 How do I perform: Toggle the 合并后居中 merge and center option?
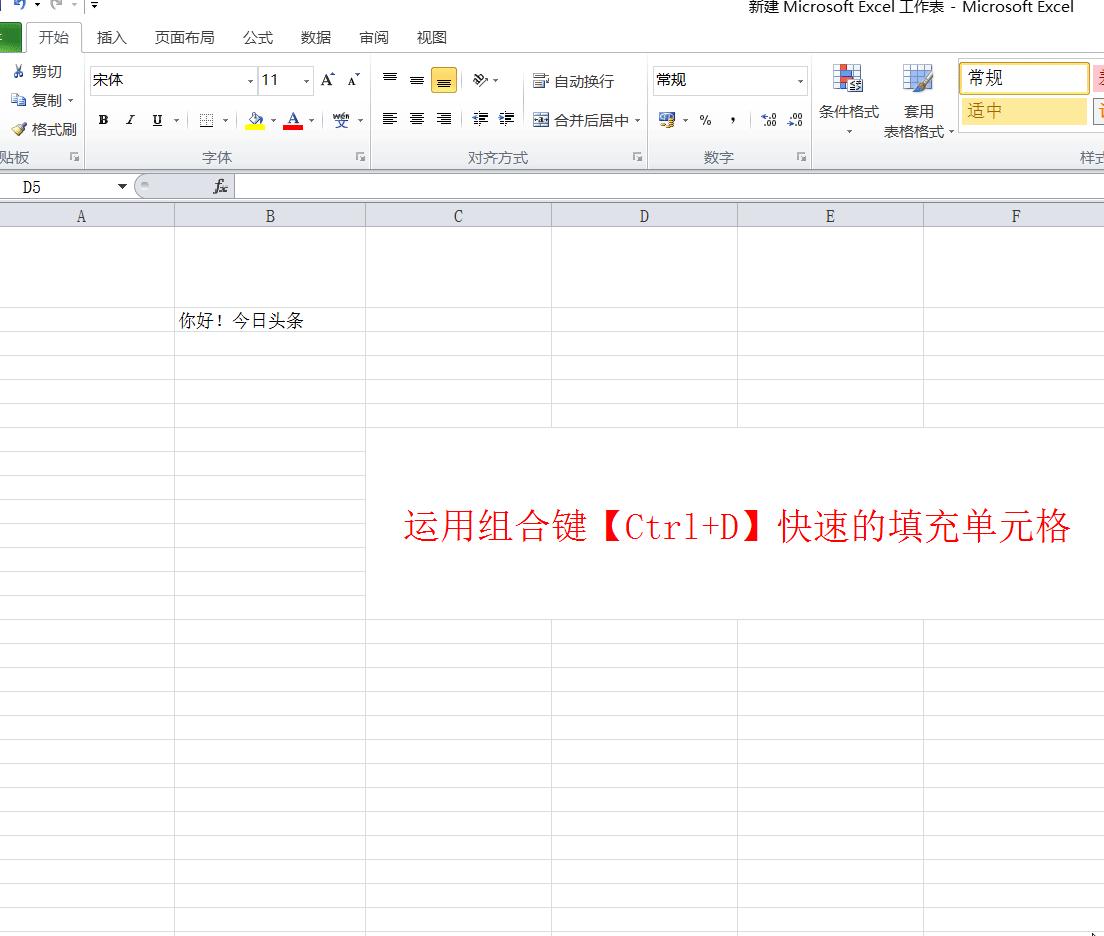581,119
